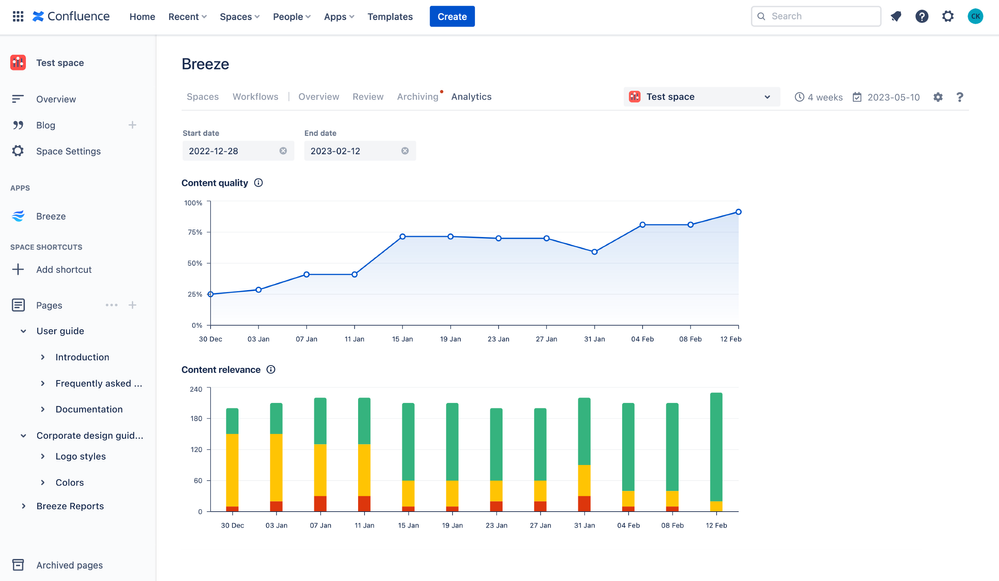Show the Content relevance info icon
The width and height of the screenshot is (999, 581).
(x=271, y=370)
